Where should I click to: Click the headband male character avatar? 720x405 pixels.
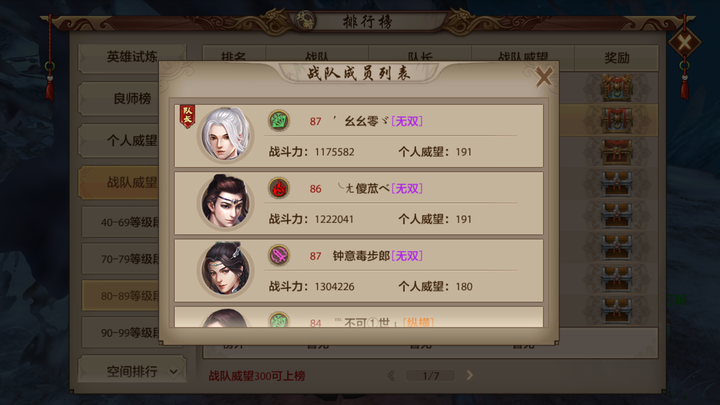225,202
